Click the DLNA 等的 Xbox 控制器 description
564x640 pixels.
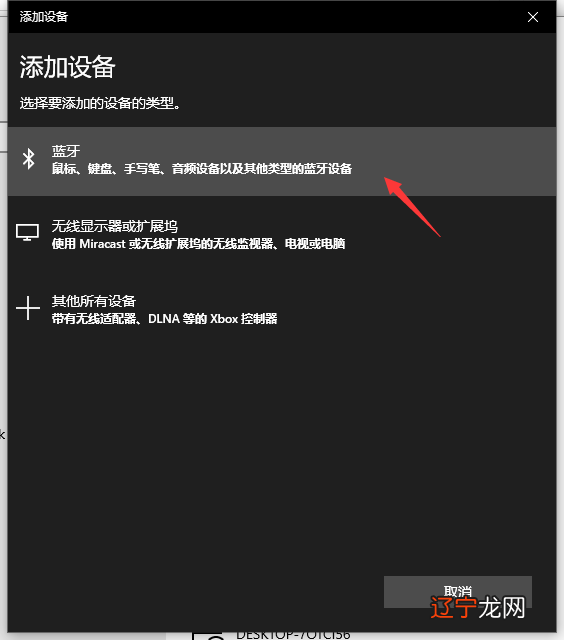[164, 318]
